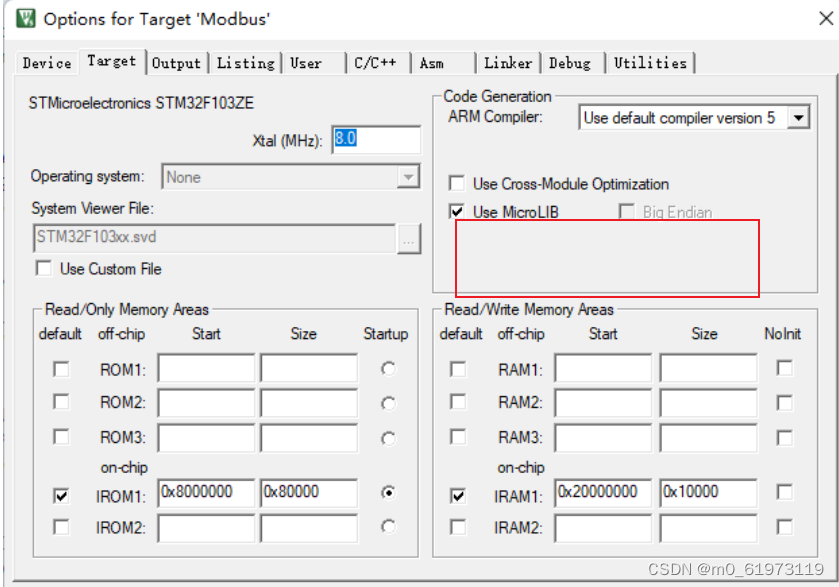Enable Use Cross-Module Optimization

click(x=457, y=184)
